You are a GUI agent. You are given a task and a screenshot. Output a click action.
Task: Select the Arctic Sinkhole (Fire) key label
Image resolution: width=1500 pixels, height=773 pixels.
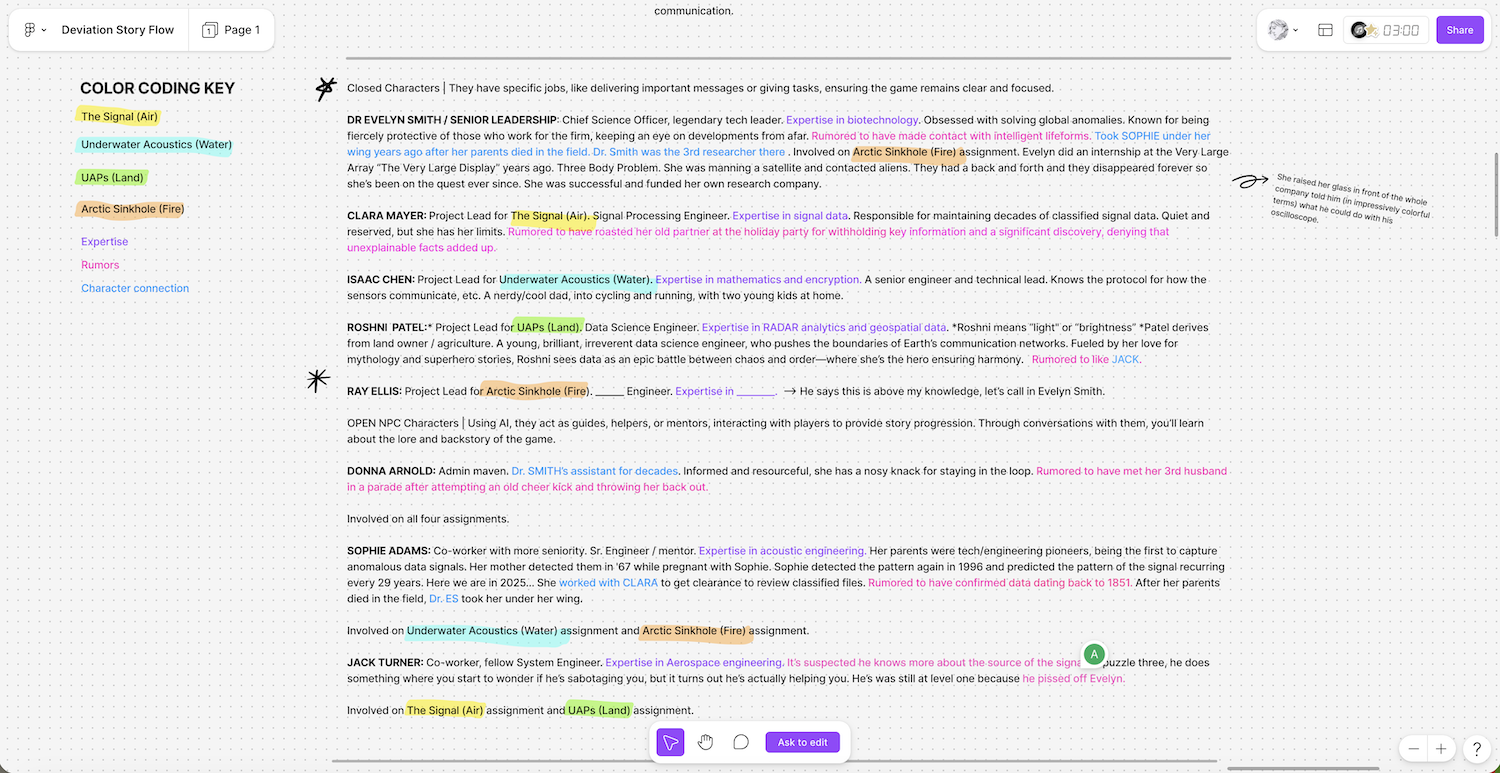pos(132,210)
